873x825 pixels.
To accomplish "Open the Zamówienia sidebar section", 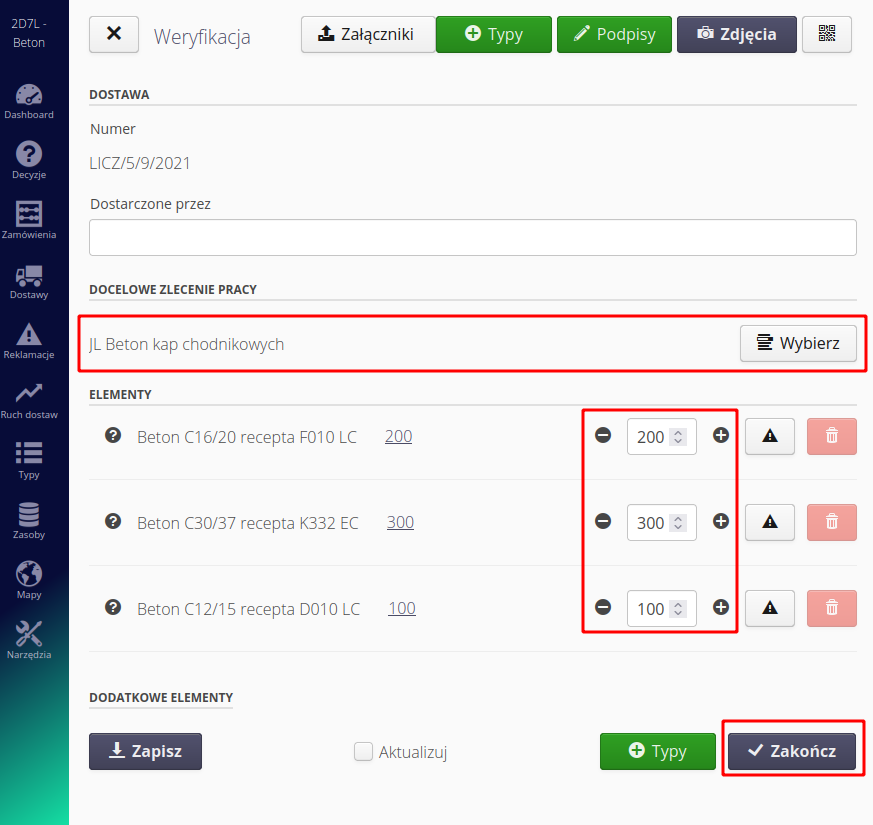I will (x=29, y=221).
